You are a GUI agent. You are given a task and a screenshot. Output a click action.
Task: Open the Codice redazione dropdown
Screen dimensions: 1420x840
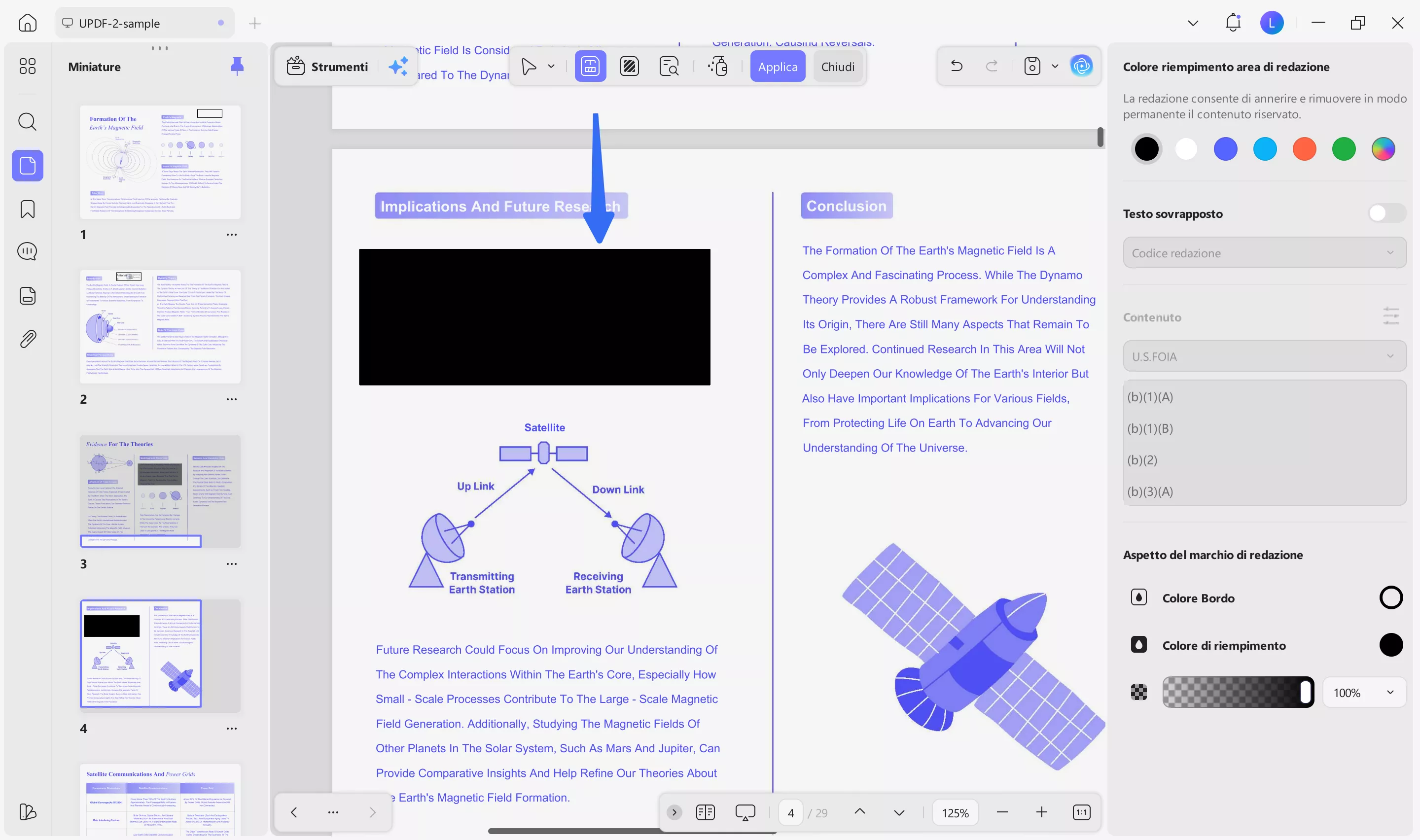(x=1264, y=253)
